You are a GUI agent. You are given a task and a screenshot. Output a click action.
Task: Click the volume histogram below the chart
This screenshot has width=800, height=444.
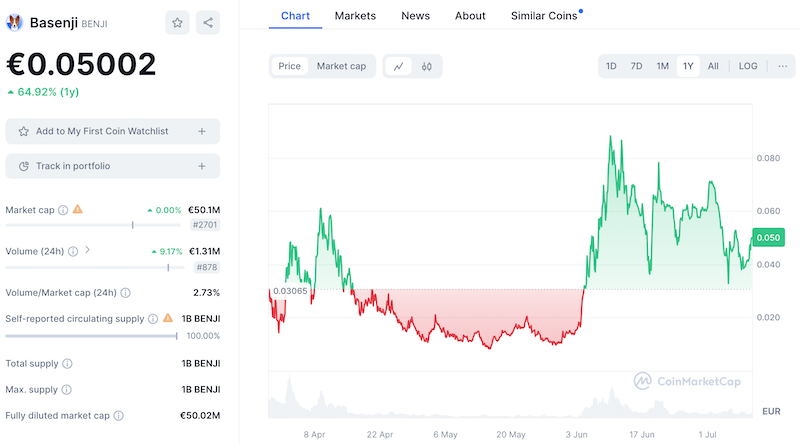pyautogui.click(x=510, y=398)
